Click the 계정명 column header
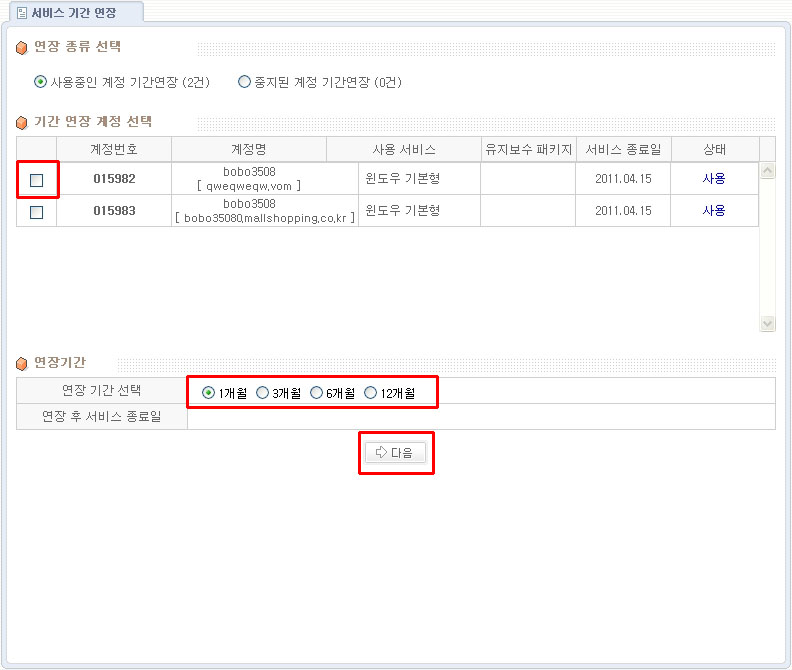This screenshot has width=792, height=670. (249, 149)
